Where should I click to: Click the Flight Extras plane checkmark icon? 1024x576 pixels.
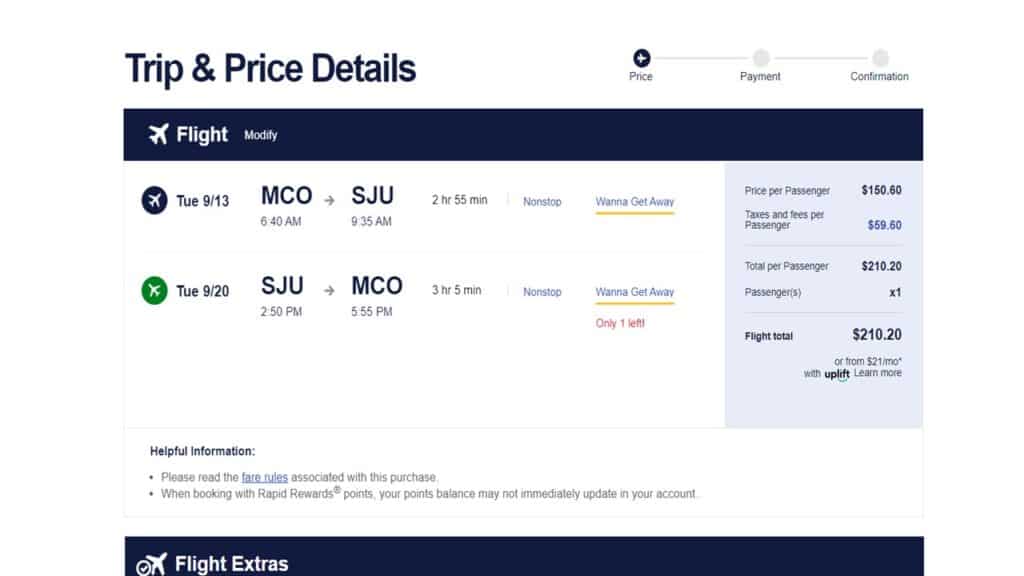[x=153, y=564]
